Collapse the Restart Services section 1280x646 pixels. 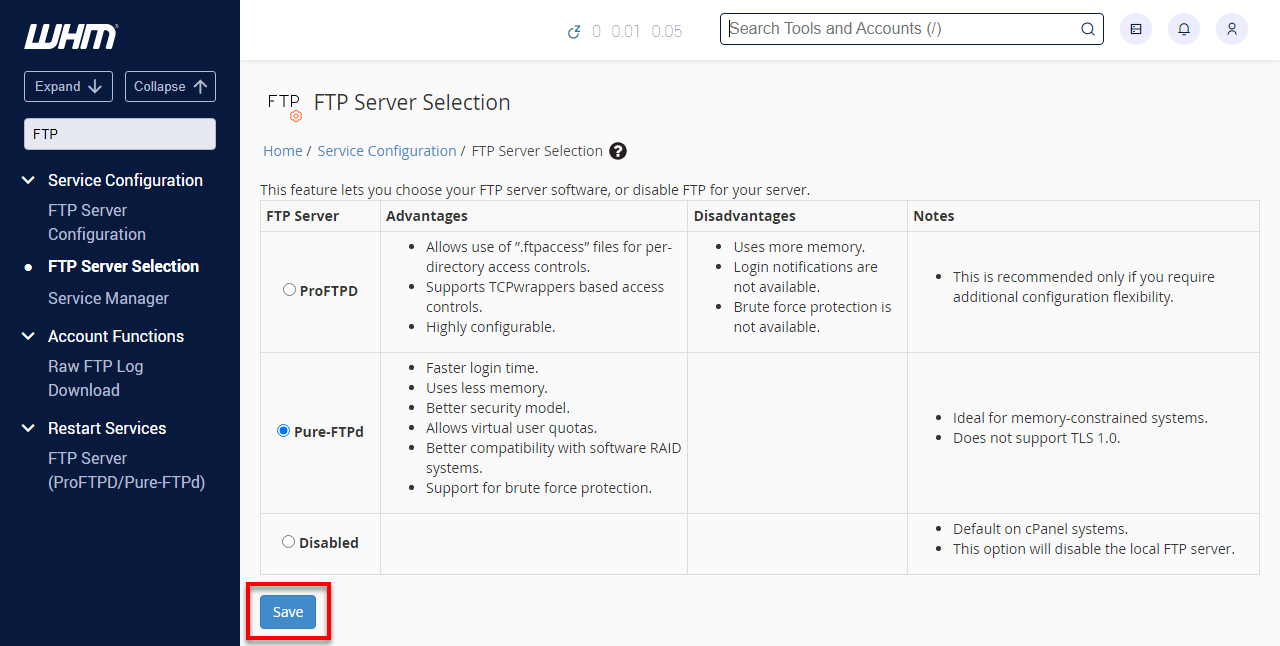click(27, 428)
